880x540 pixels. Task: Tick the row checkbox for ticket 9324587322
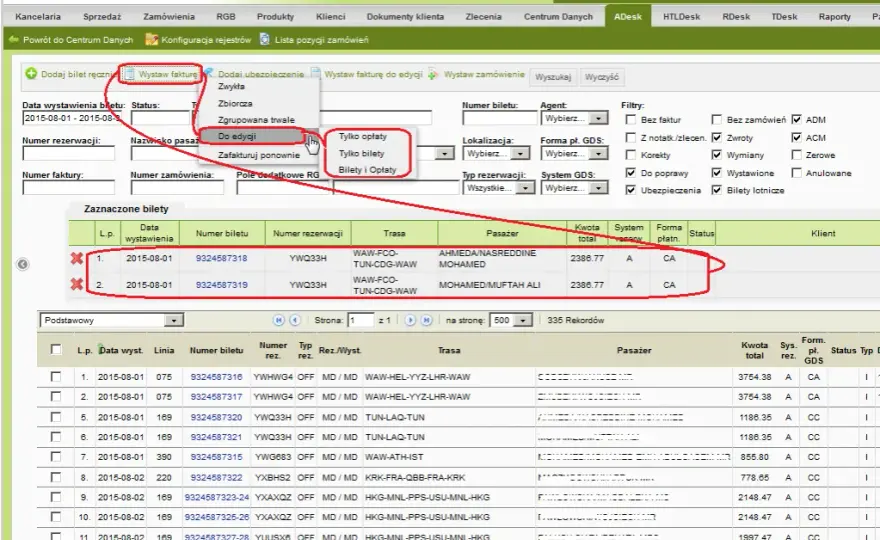point(56,477)
